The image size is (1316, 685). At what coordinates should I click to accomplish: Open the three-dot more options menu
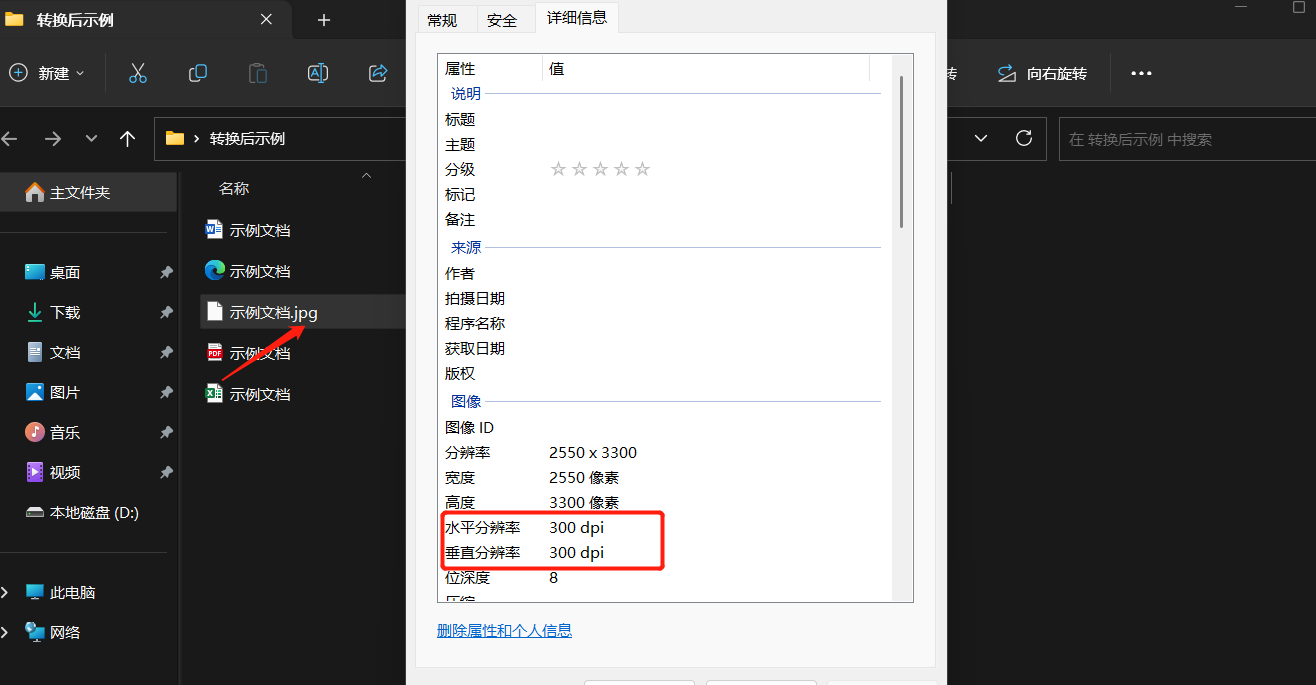pyautogui.click(x=1142, y=73)
